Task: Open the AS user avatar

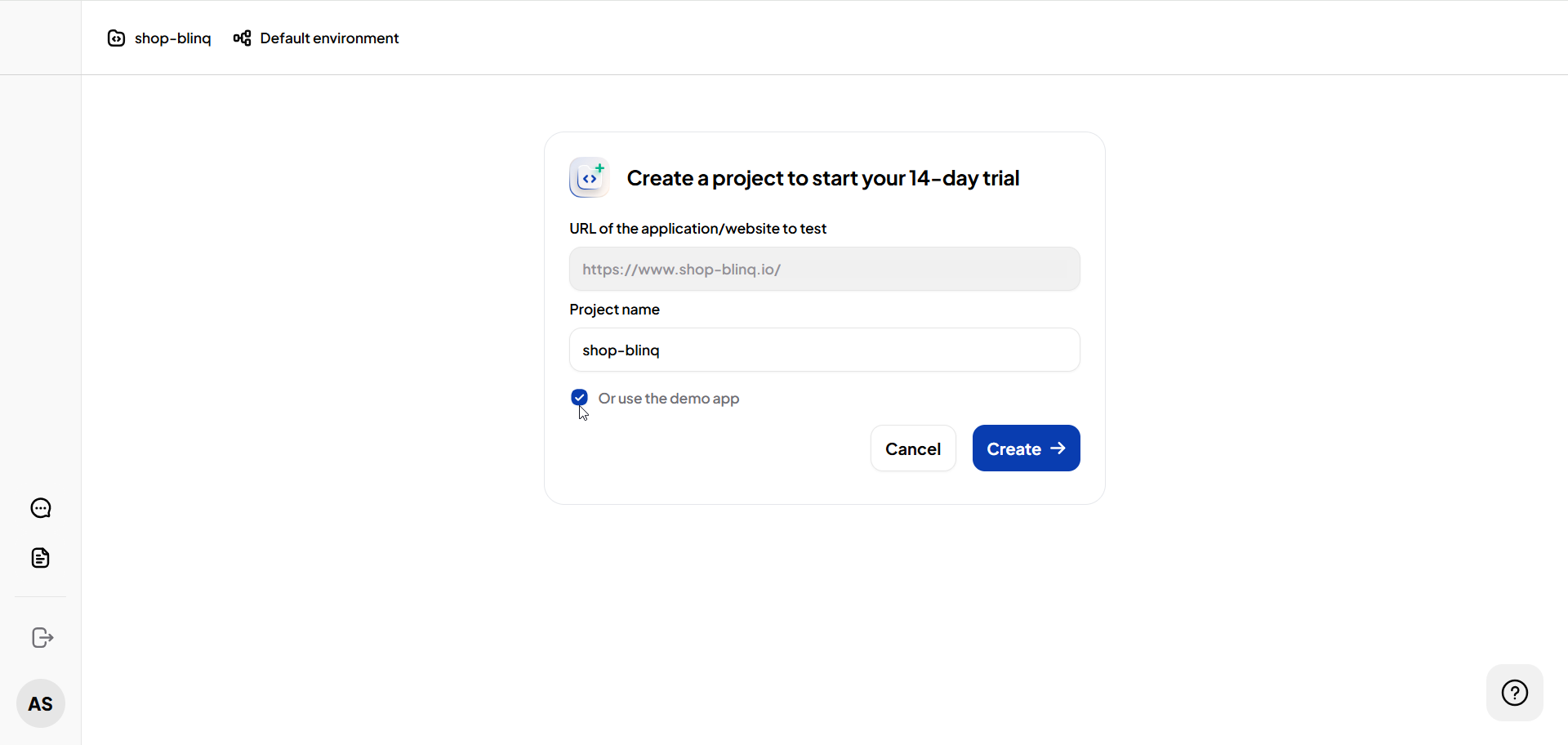Action: pos(41,703)
